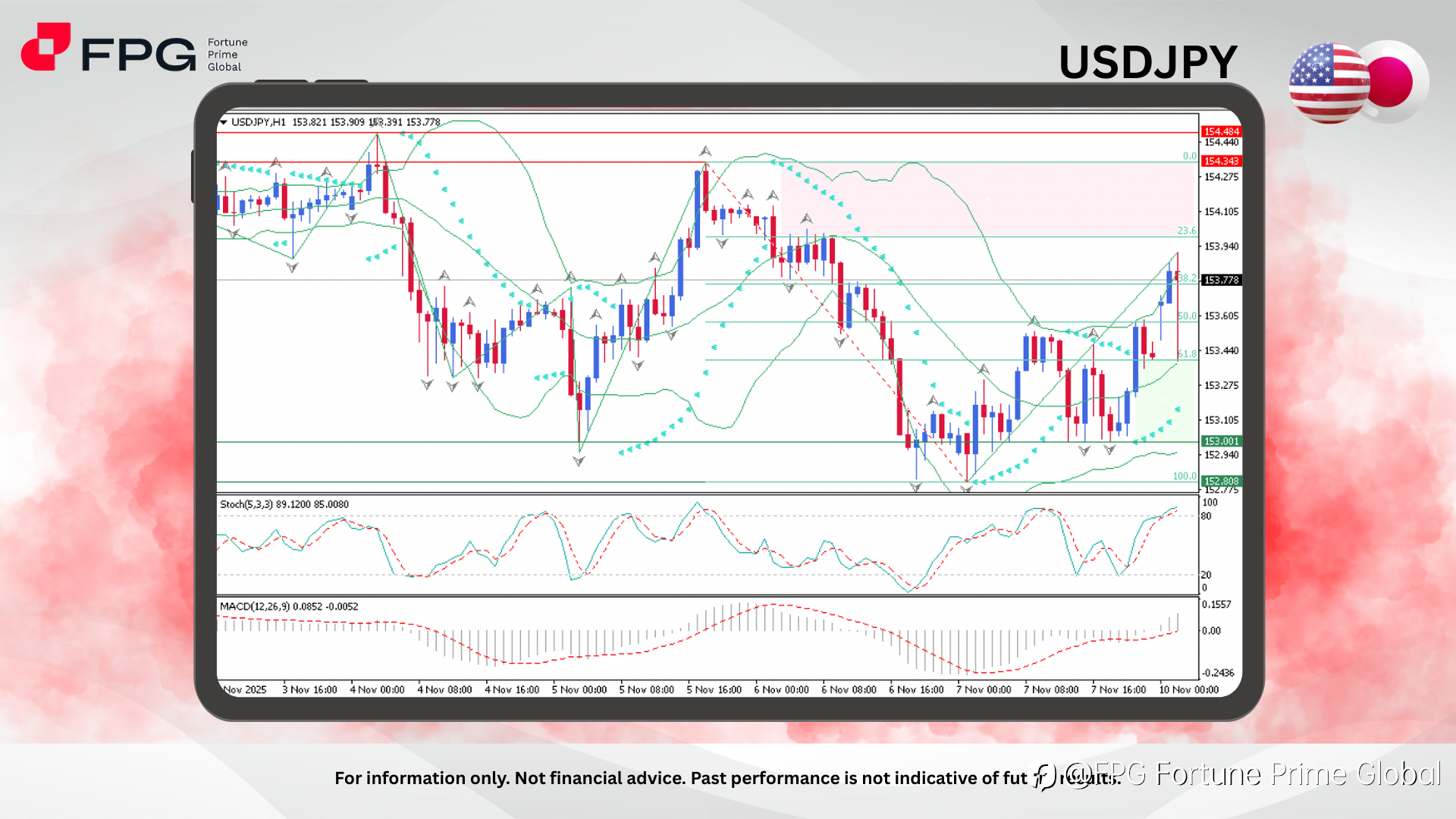Image resolution: width=1456 pixels, height=819 pixels.
Task: Click the 152.940 price axis value
Action: [x=1221, y=456]
